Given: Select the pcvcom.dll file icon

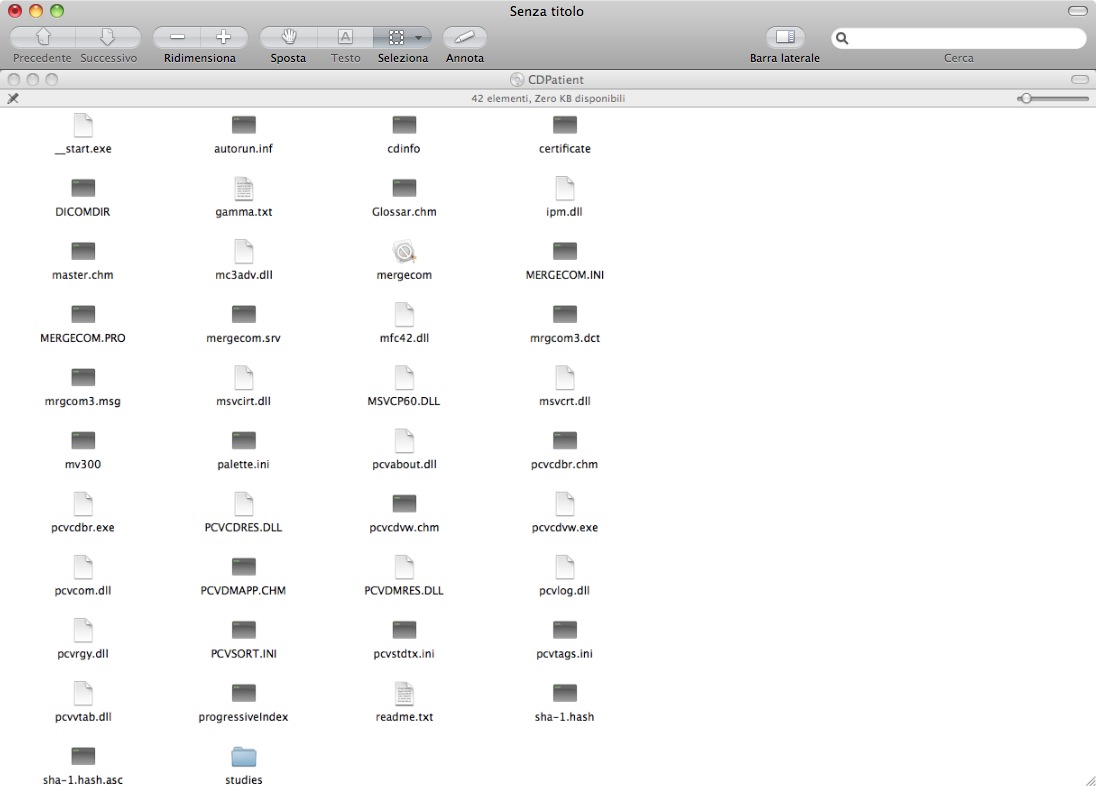Looking at the screenshot, I should click(x=83, y=567).
